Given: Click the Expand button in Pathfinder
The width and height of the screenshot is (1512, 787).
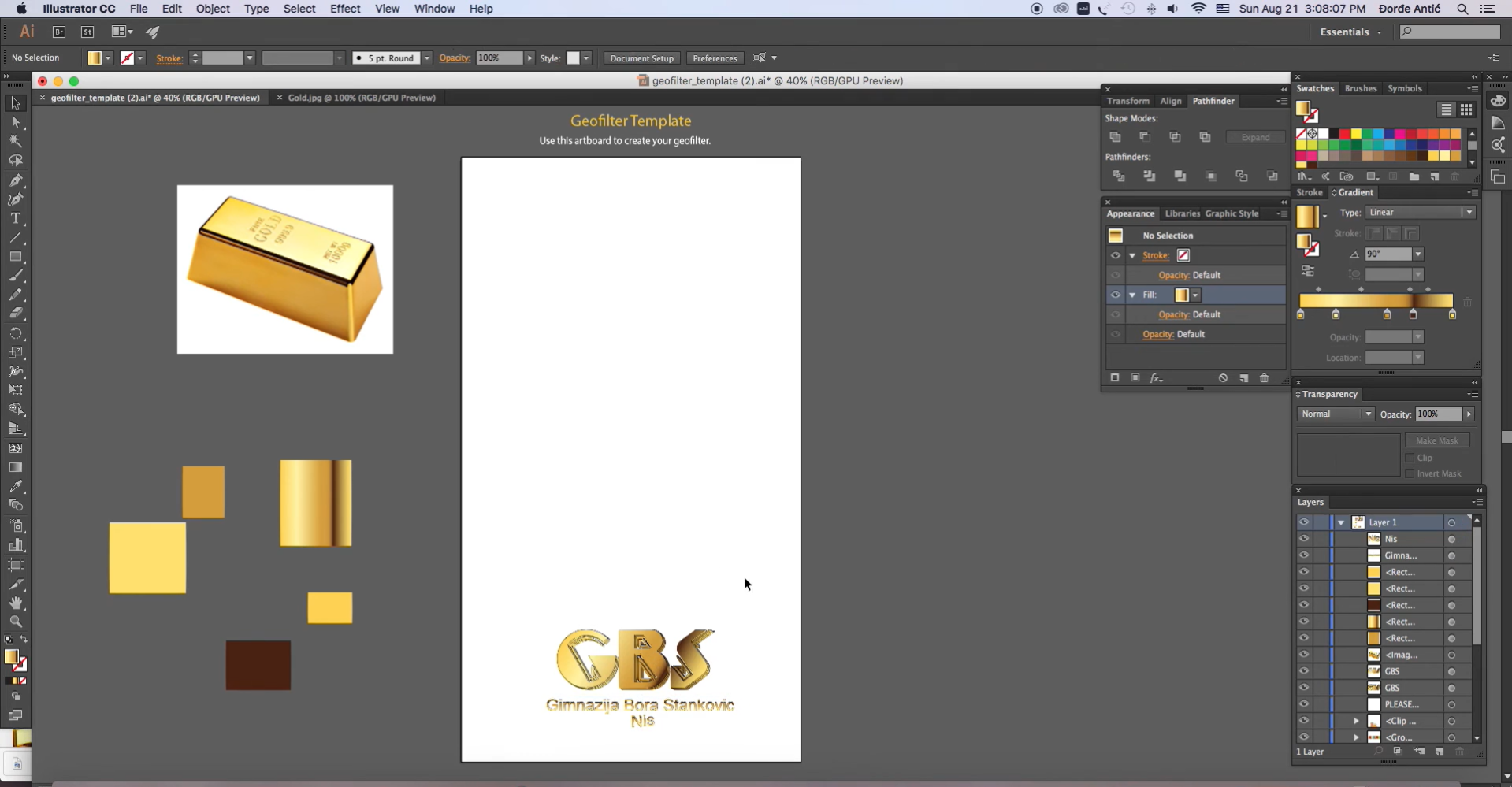Looking at the screenshot, I should (1254, 137).
